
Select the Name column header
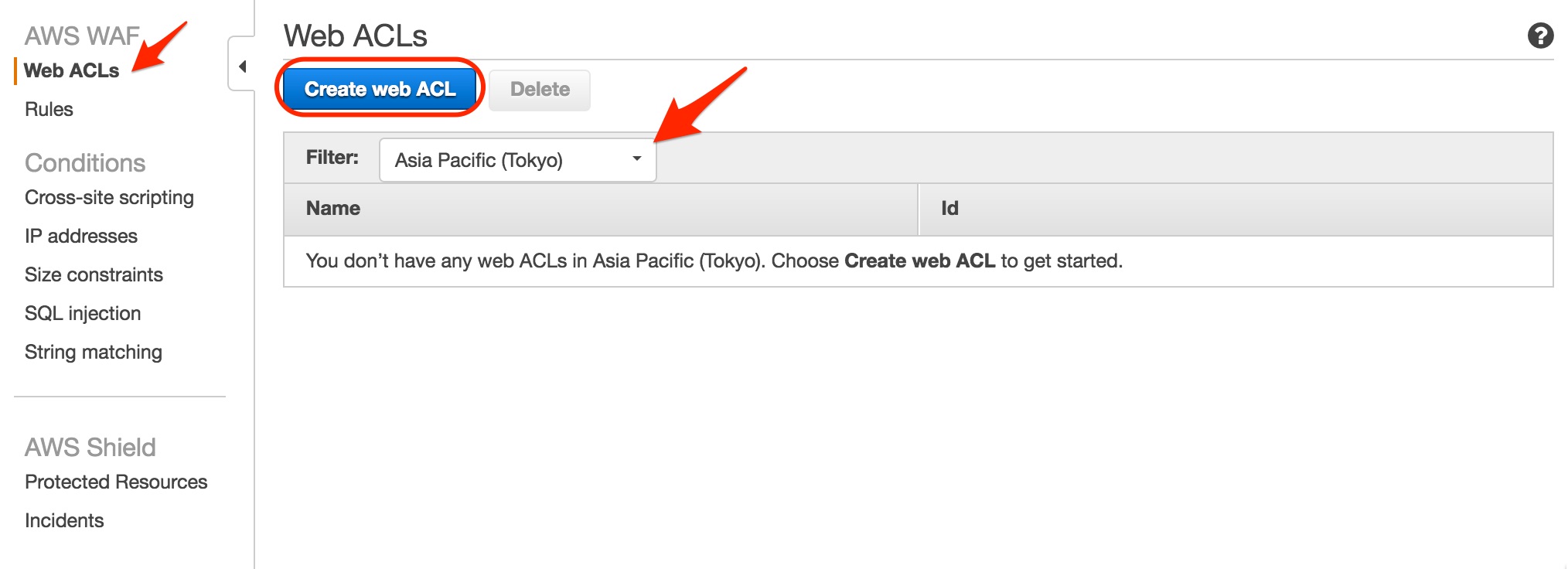pyautogui.click(x=332, y=208)
